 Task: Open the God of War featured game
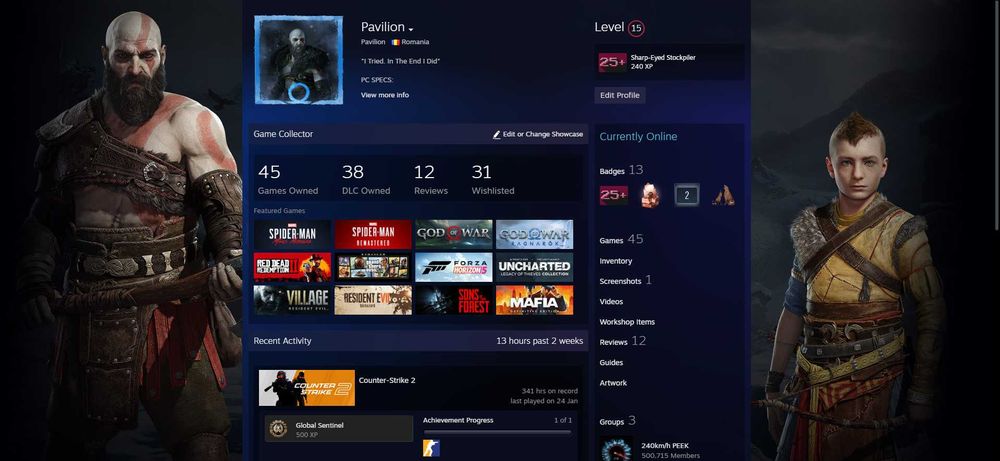tap(453, 234)
